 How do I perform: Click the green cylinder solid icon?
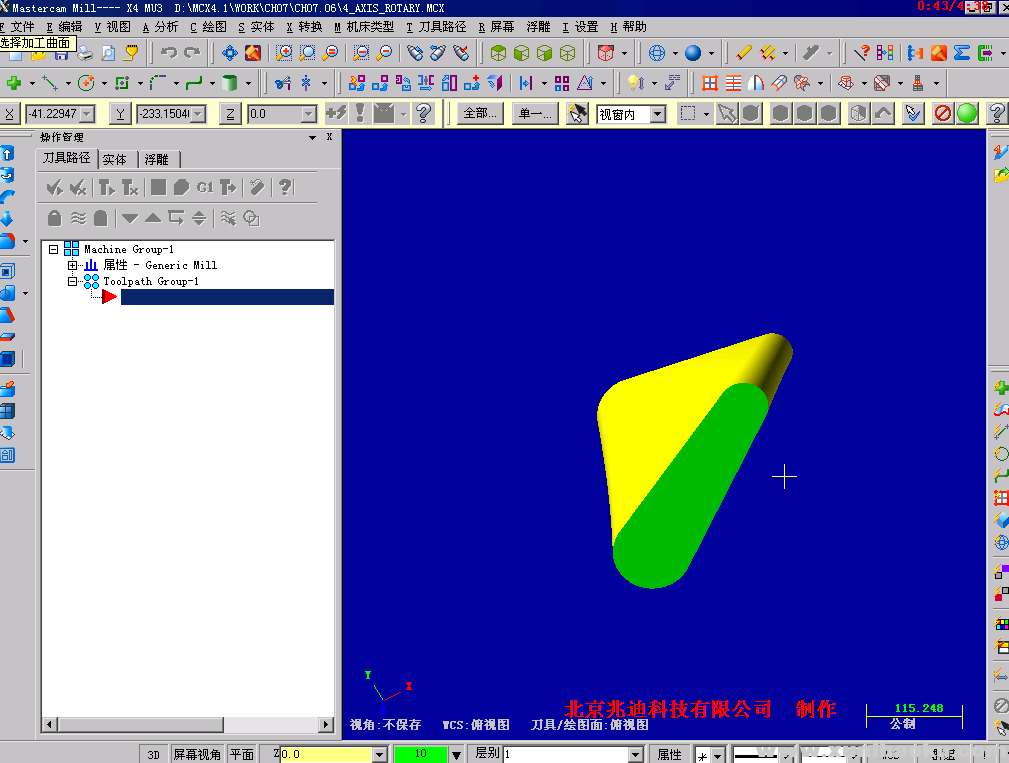click(229, 83)
